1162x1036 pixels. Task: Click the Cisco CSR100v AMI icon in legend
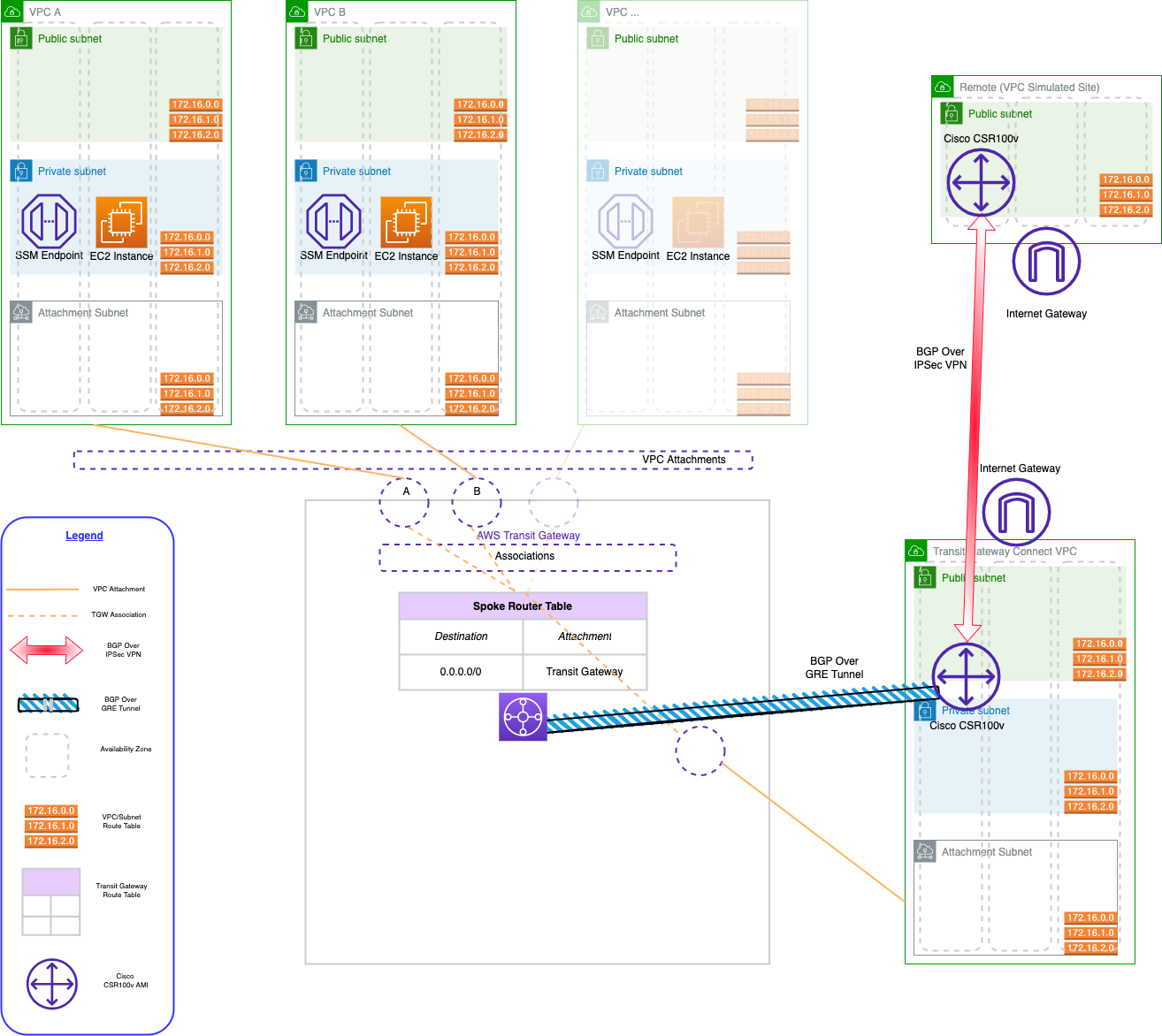pyautogui.click(x=51, y=984)
